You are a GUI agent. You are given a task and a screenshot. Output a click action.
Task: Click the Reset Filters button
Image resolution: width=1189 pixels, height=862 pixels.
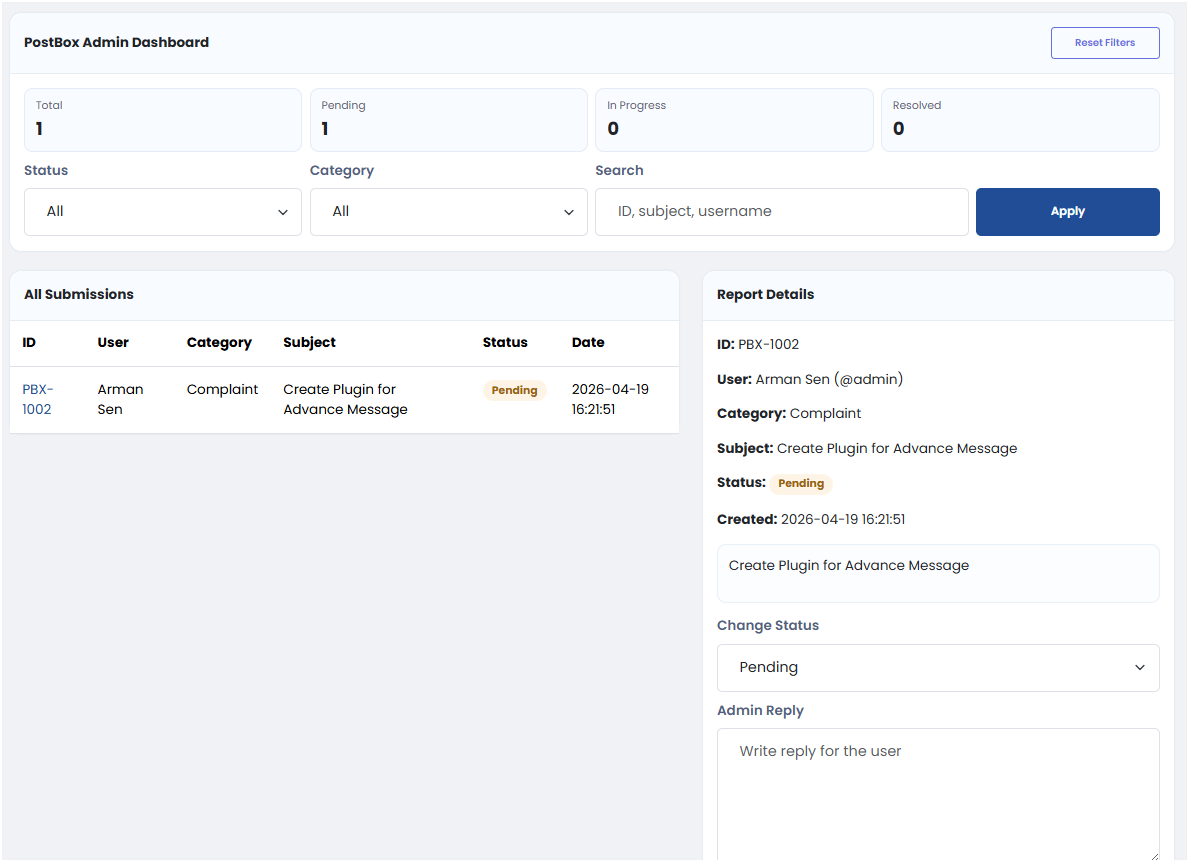point(1104,42)
